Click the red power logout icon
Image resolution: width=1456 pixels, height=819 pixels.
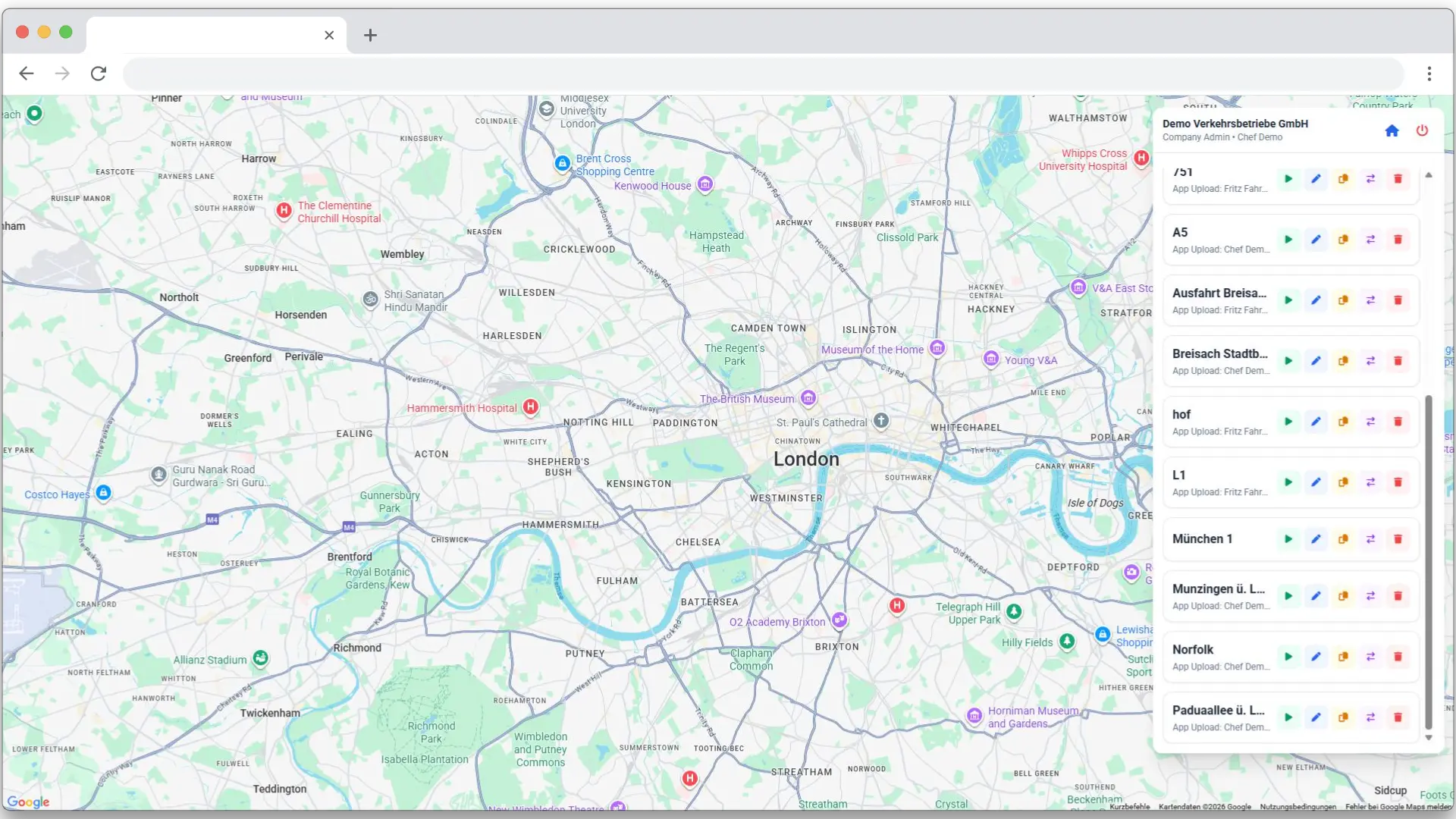(x=1422, y=130)
